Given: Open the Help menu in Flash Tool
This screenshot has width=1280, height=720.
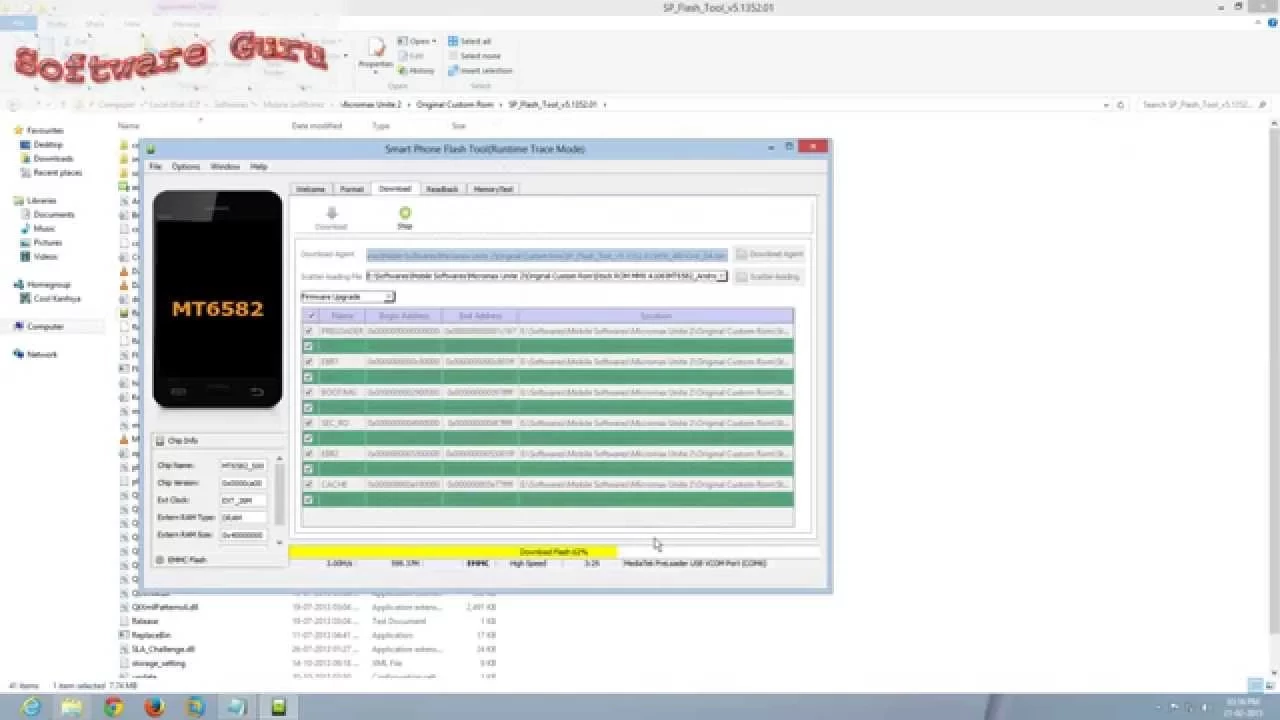Looking at the screenshot, I should point(259,167).
